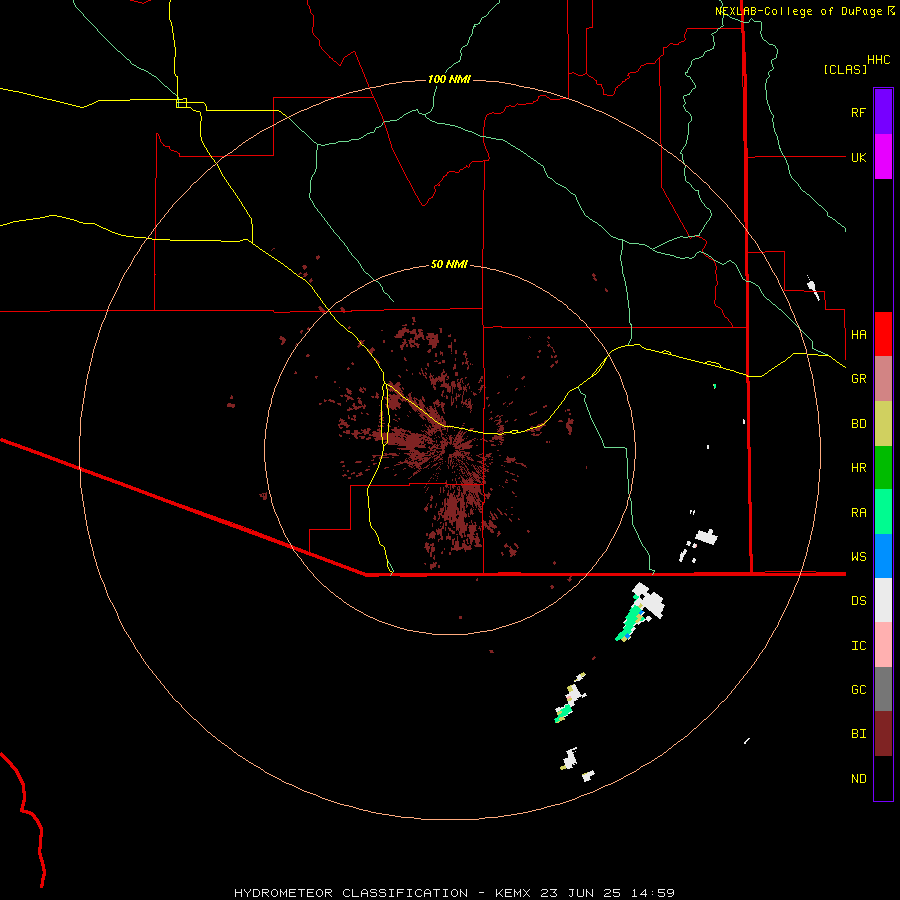
Task: Click the IC pink legend swatch
Action: click(883, 645)
